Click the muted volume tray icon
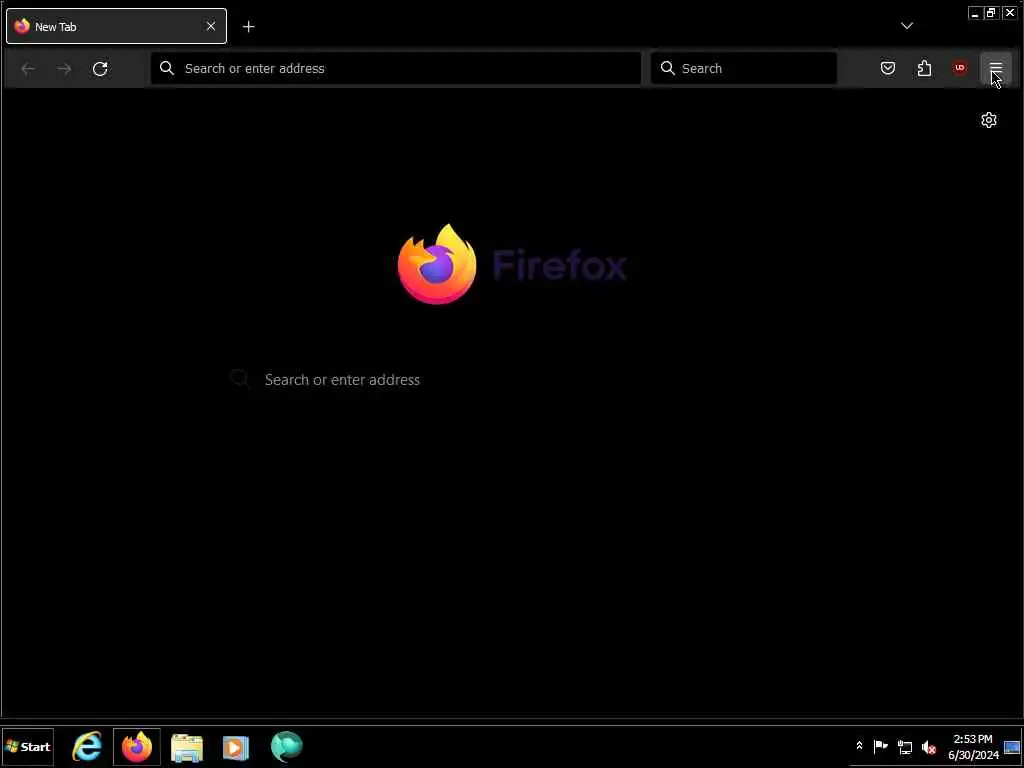This screenshot has width=1024, height=768. pyautogui.click(x=929, y=746)
